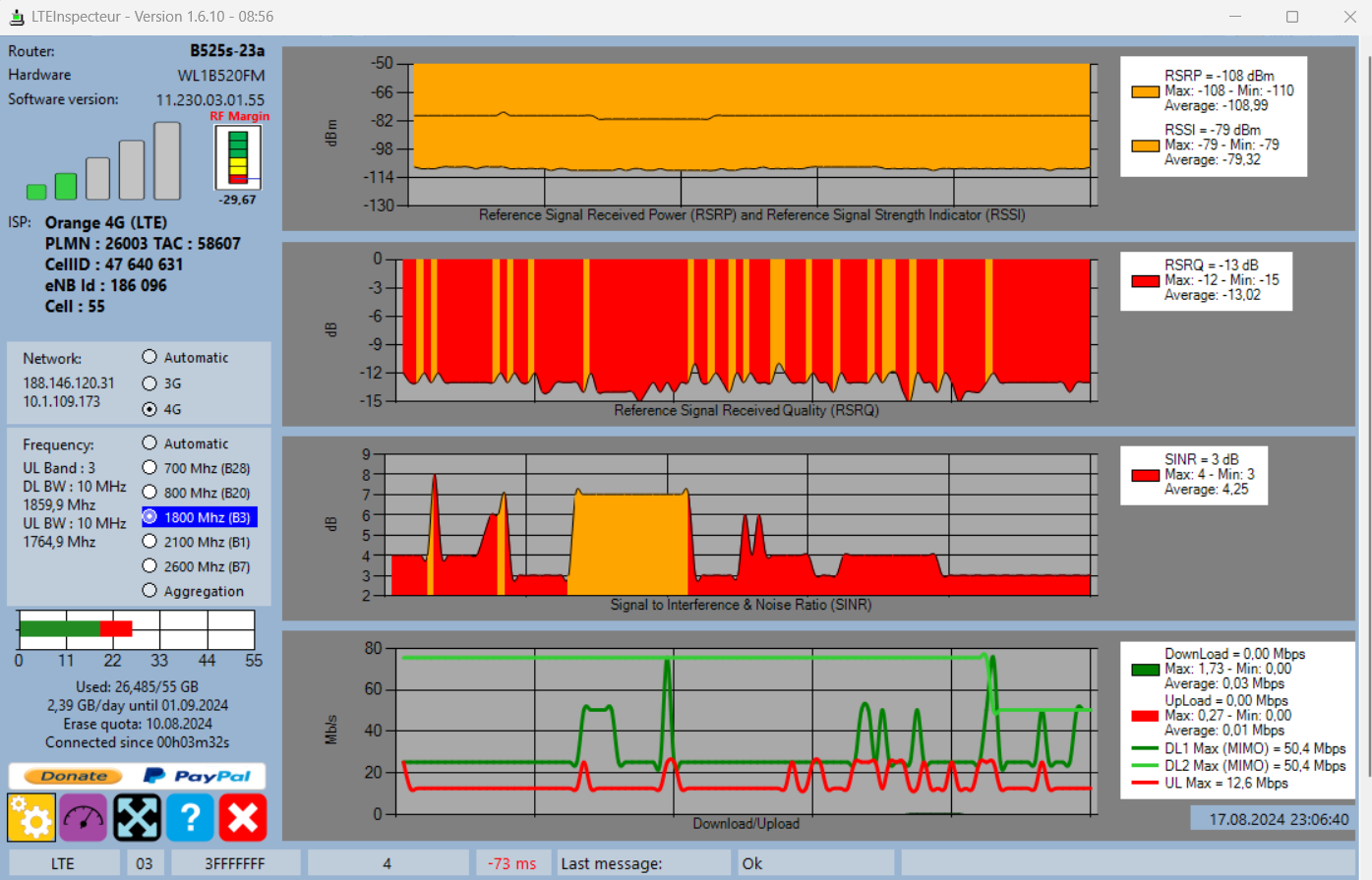Click the RSSI orange legend swatch
The height and width of the screenshot is (880, 1372).
(x=1145, y=147)
